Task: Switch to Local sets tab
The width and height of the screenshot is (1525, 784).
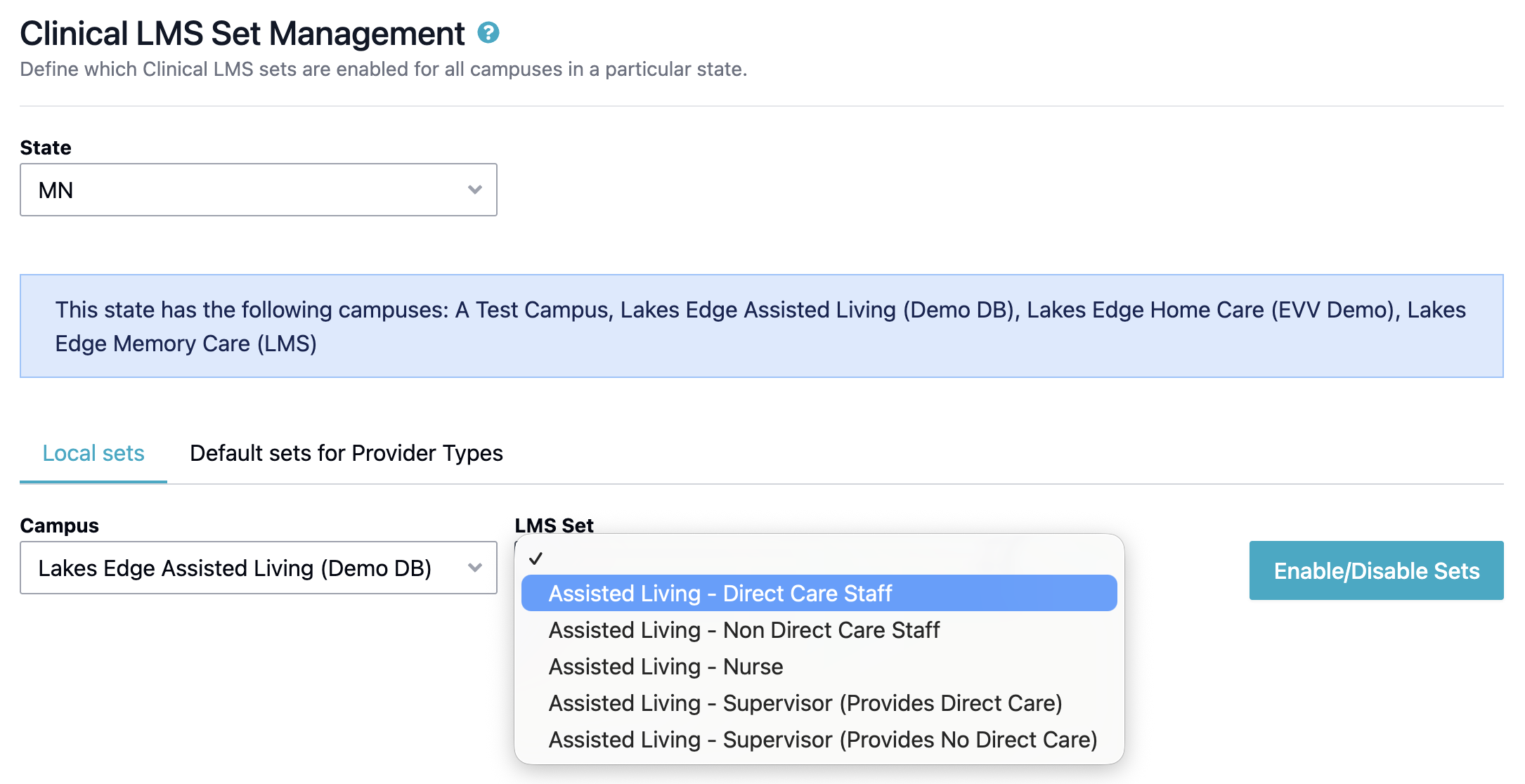Action: (93, 453)
